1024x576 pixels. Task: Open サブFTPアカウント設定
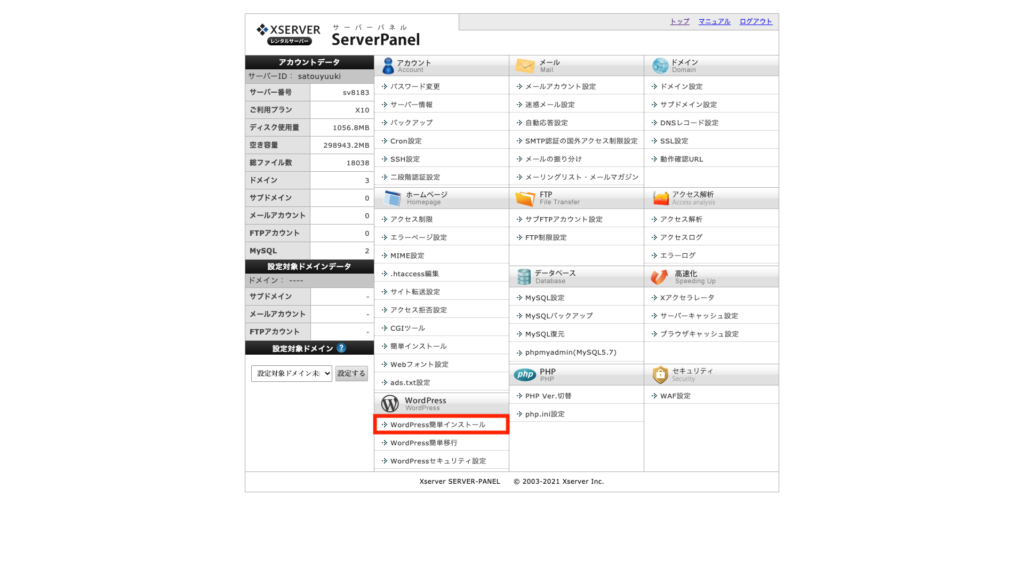tap(564, 219)
